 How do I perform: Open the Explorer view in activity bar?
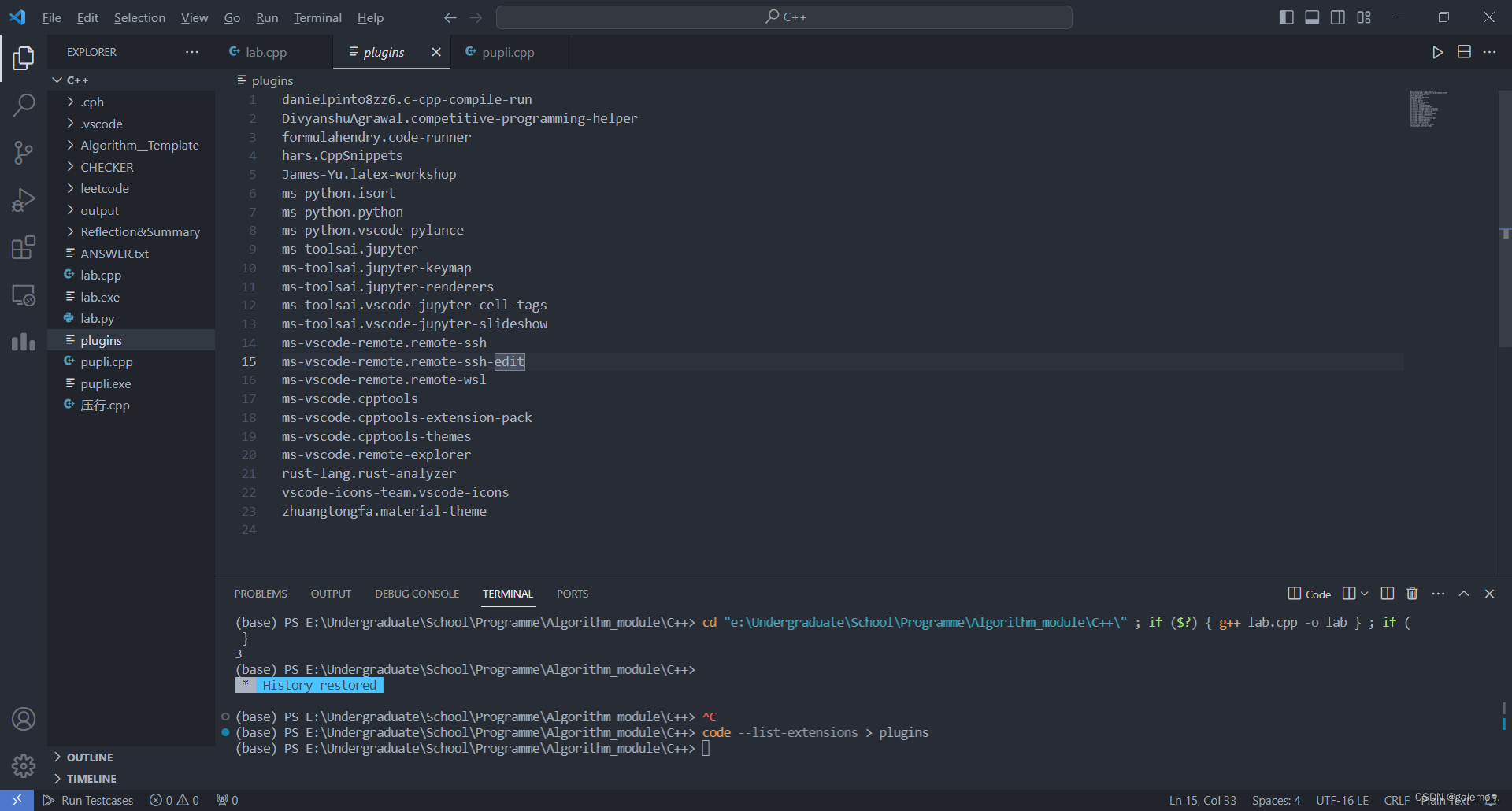coord(24,57)
